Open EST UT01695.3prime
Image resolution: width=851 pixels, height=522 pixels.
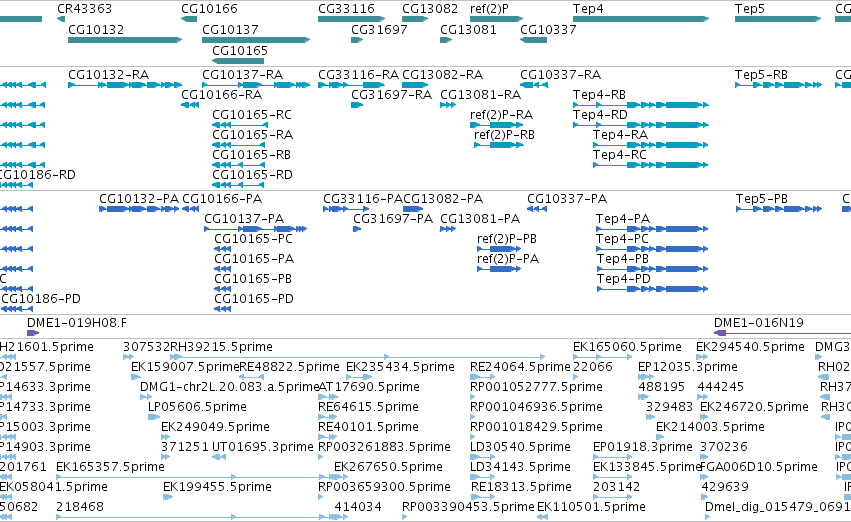tap(263, 447)
